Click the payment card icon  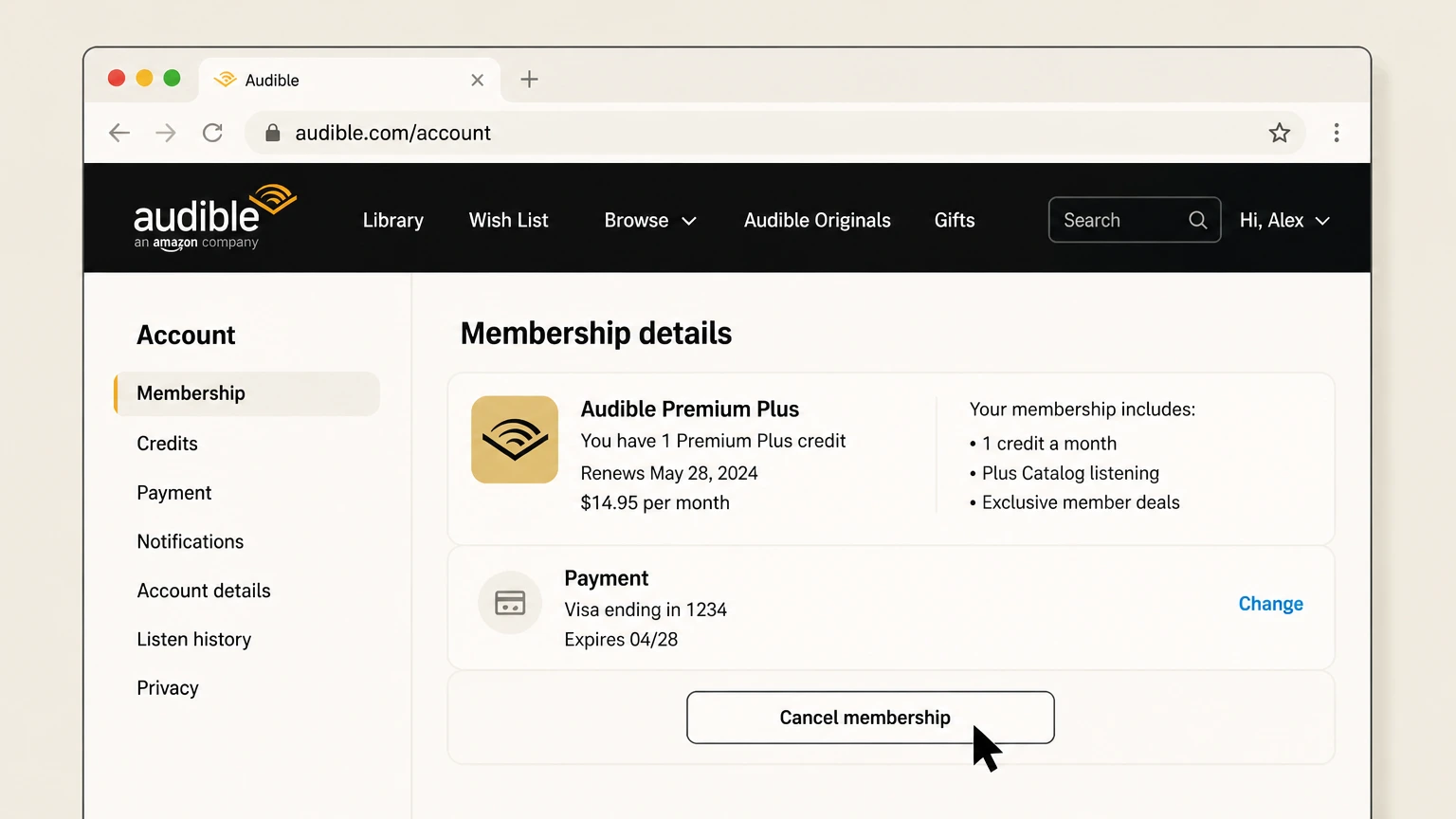[510, 603]
